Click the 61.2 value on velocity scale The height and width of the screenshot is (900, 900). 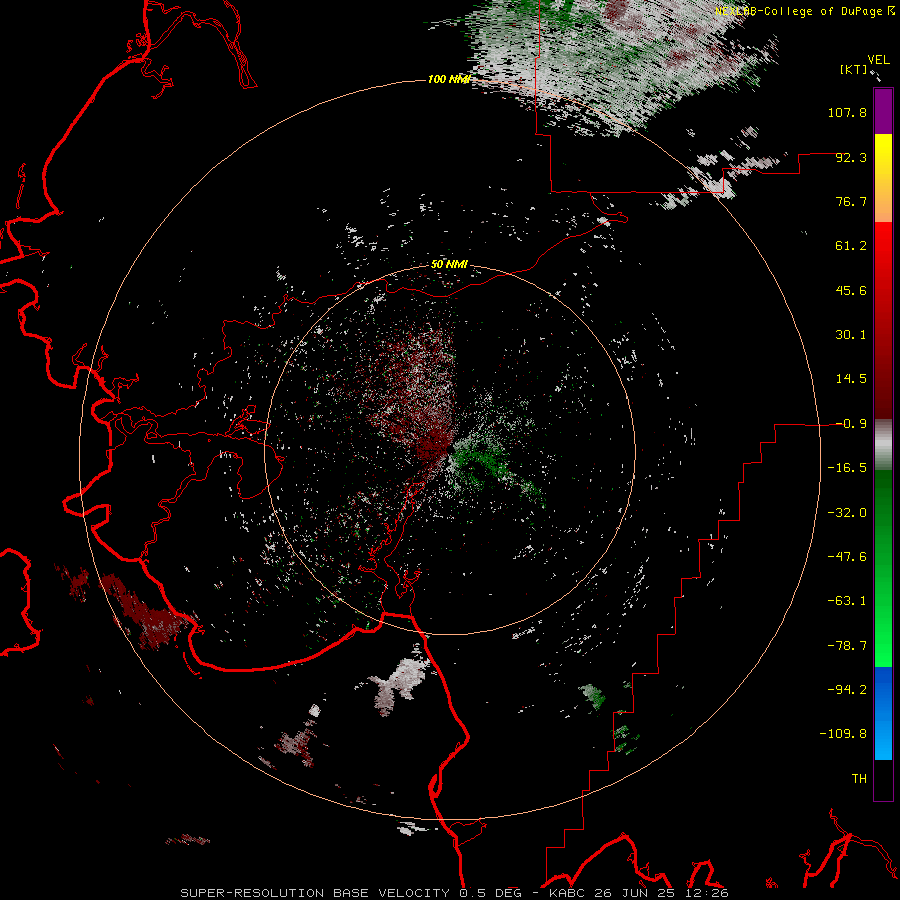point(851,246)
